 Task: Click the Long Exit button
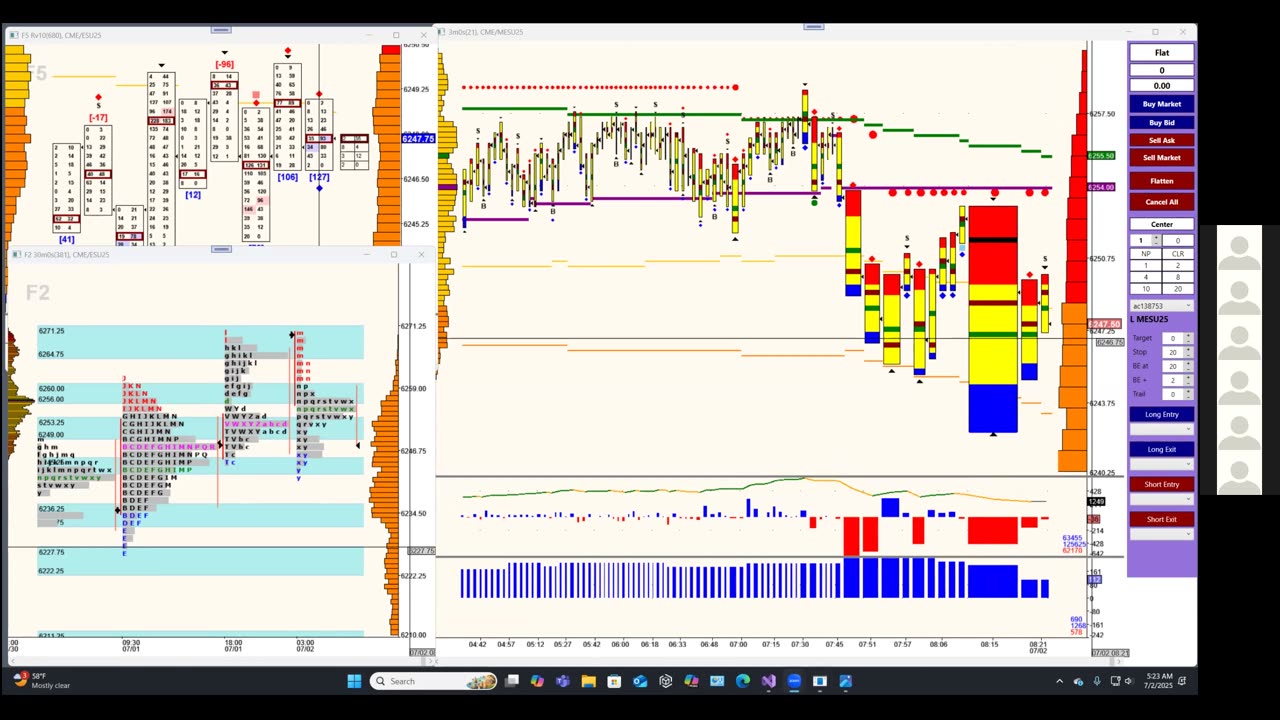1162,449
